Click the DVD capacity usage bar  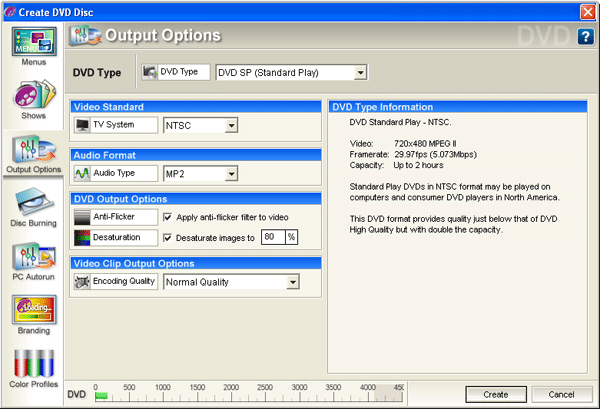tap(249, 396)
